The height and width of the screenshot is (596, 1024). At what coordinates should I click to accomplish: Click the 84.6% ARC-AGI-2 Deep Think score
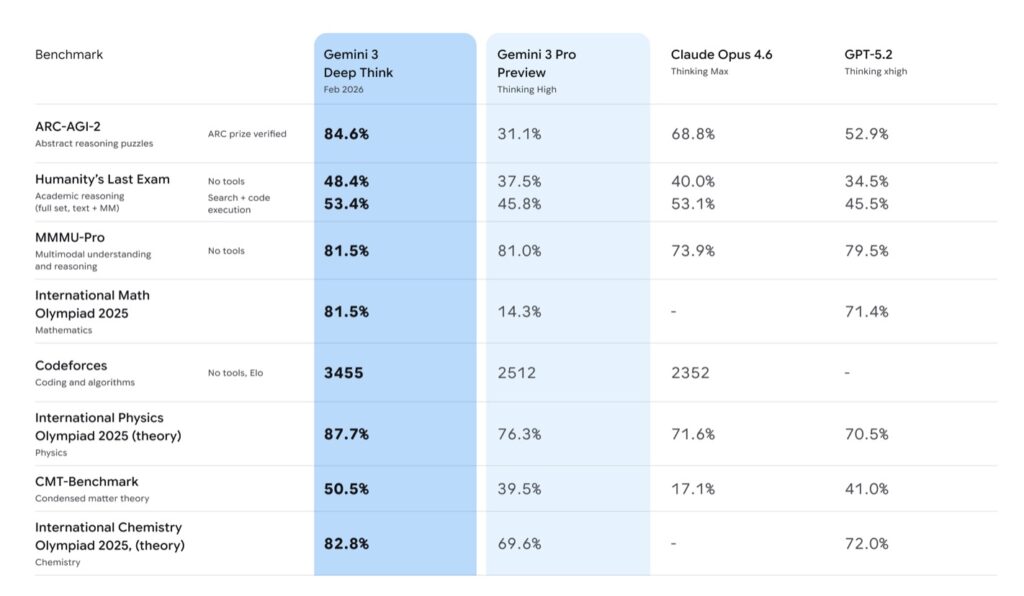point(346,133)
